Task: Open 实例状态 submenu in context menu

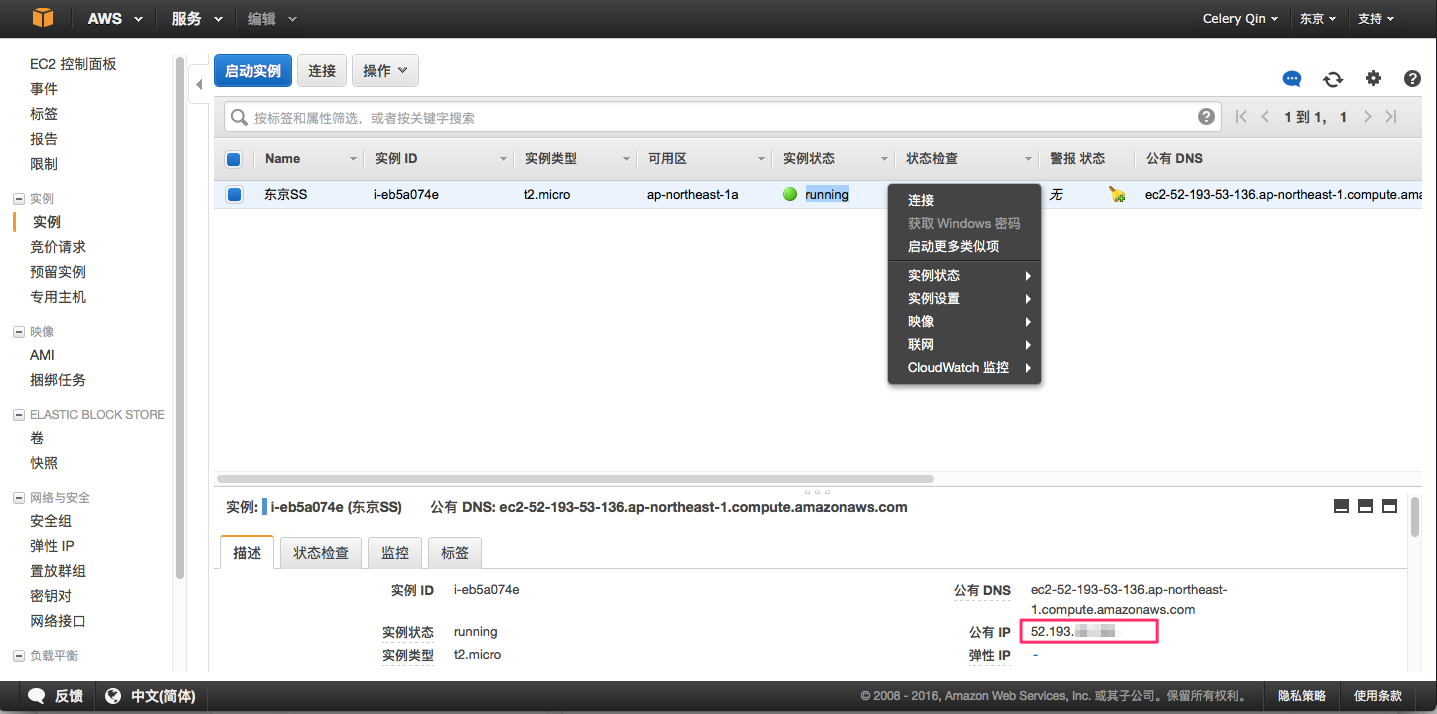Action: coord(965,275)
